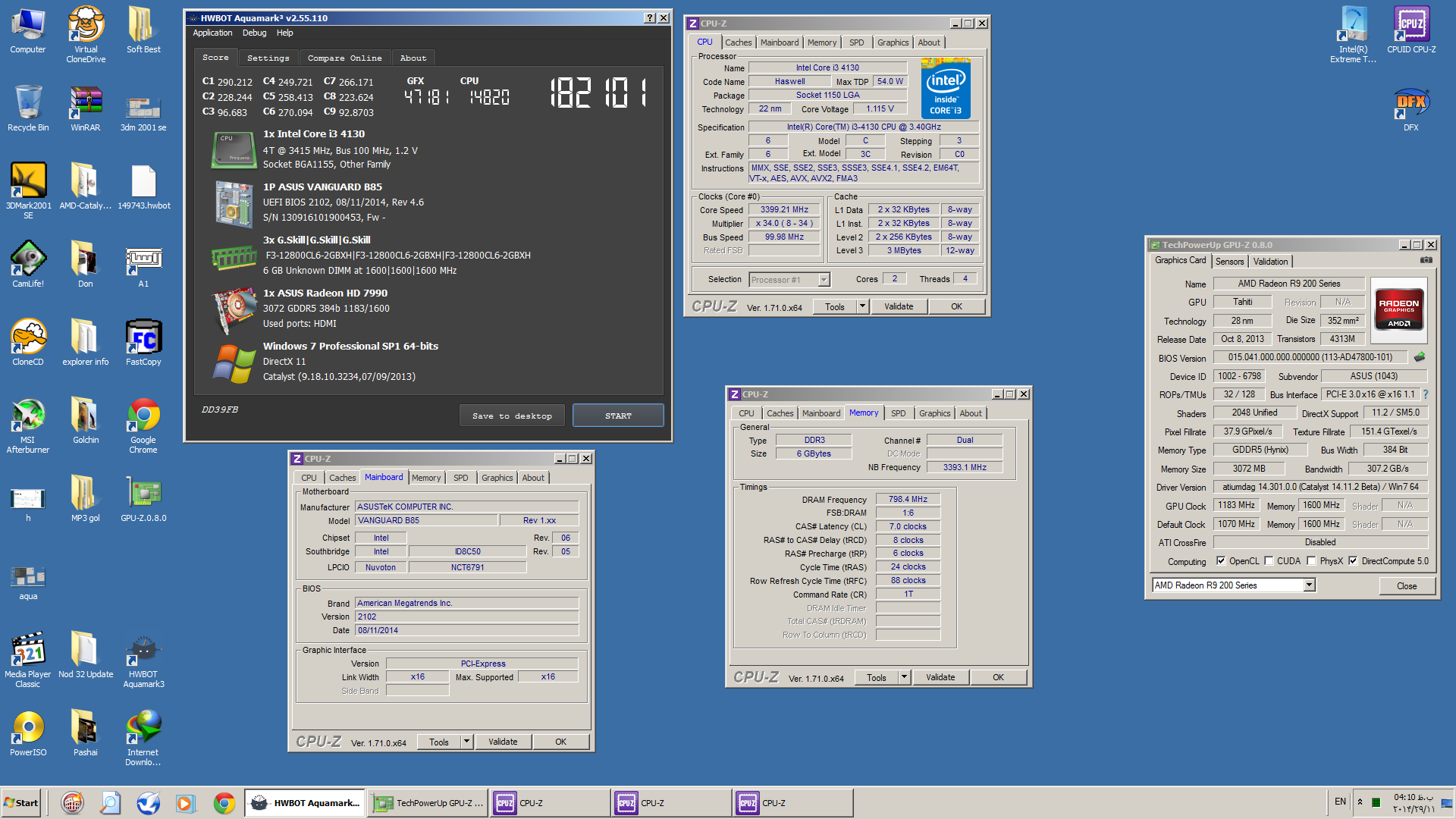Image resolution: width=1456 pixels, height=819 pixels.
Task: Click the EN language indicator in tray
Action: (1340, 802)
